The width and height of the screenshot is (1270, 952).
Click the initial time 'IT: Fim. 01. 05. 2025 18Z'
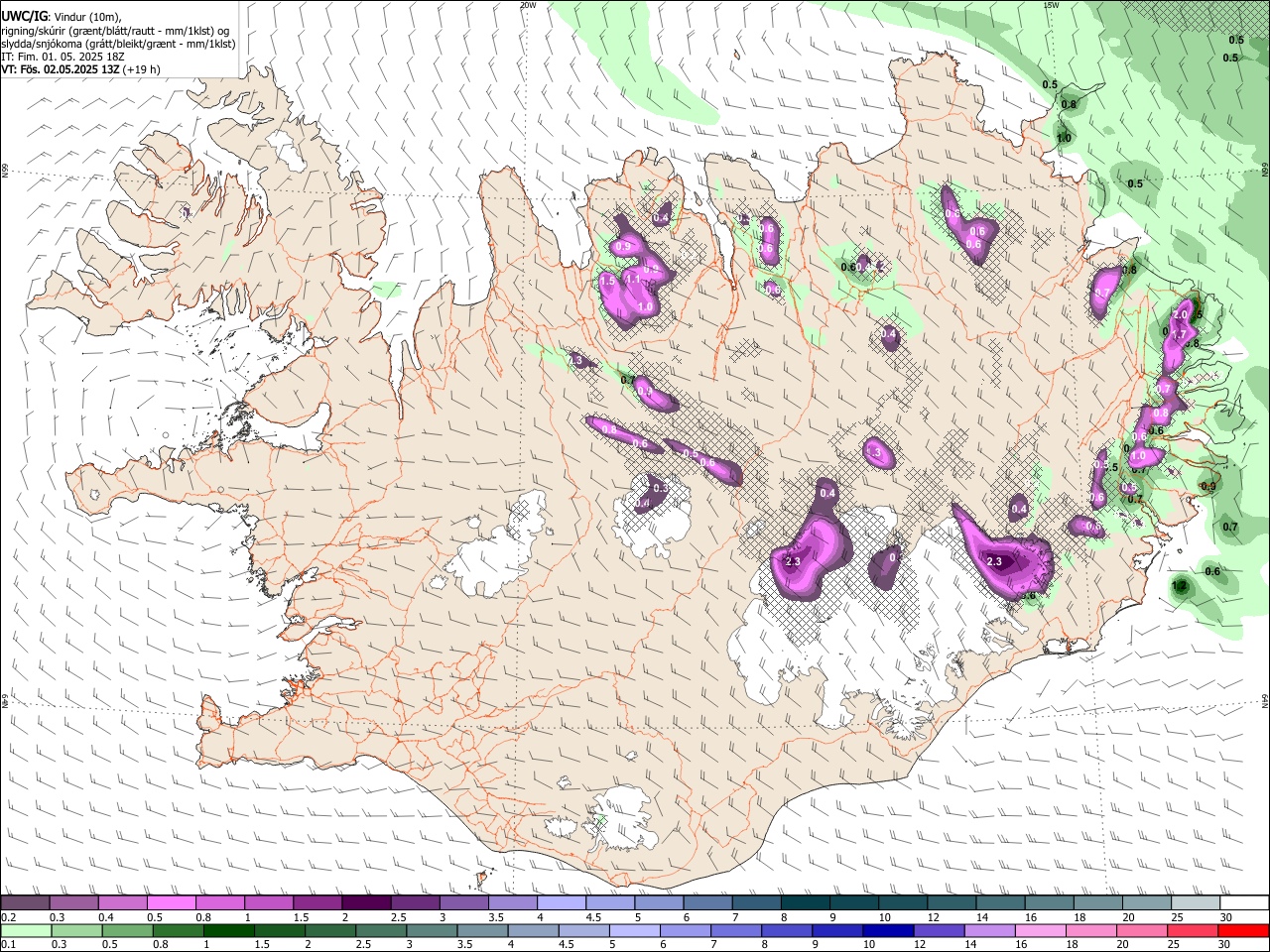[63, 57]
